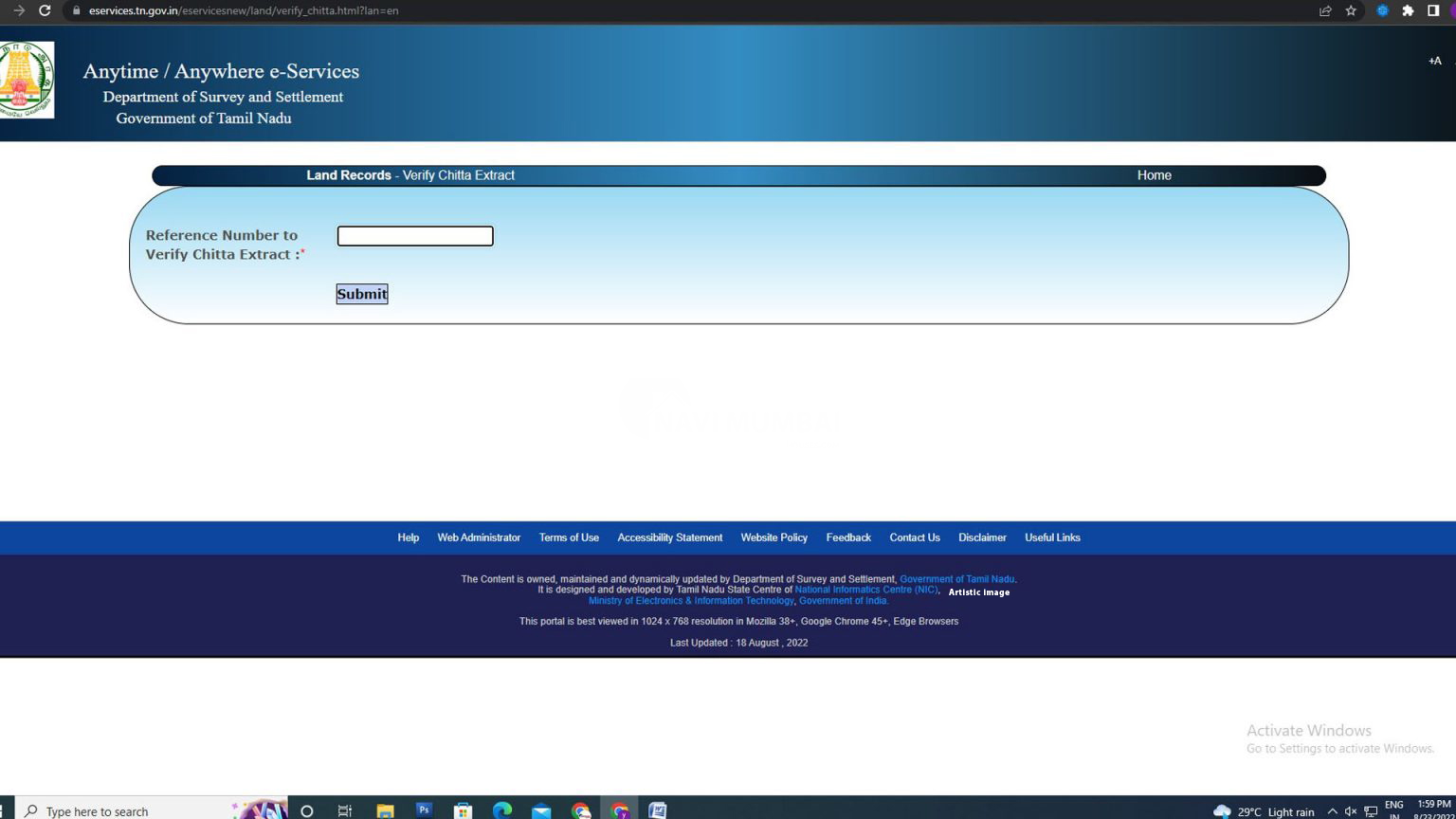Open the browser share icon
The width and height of the screenshot is (1456, 819).
[1324, 11]
